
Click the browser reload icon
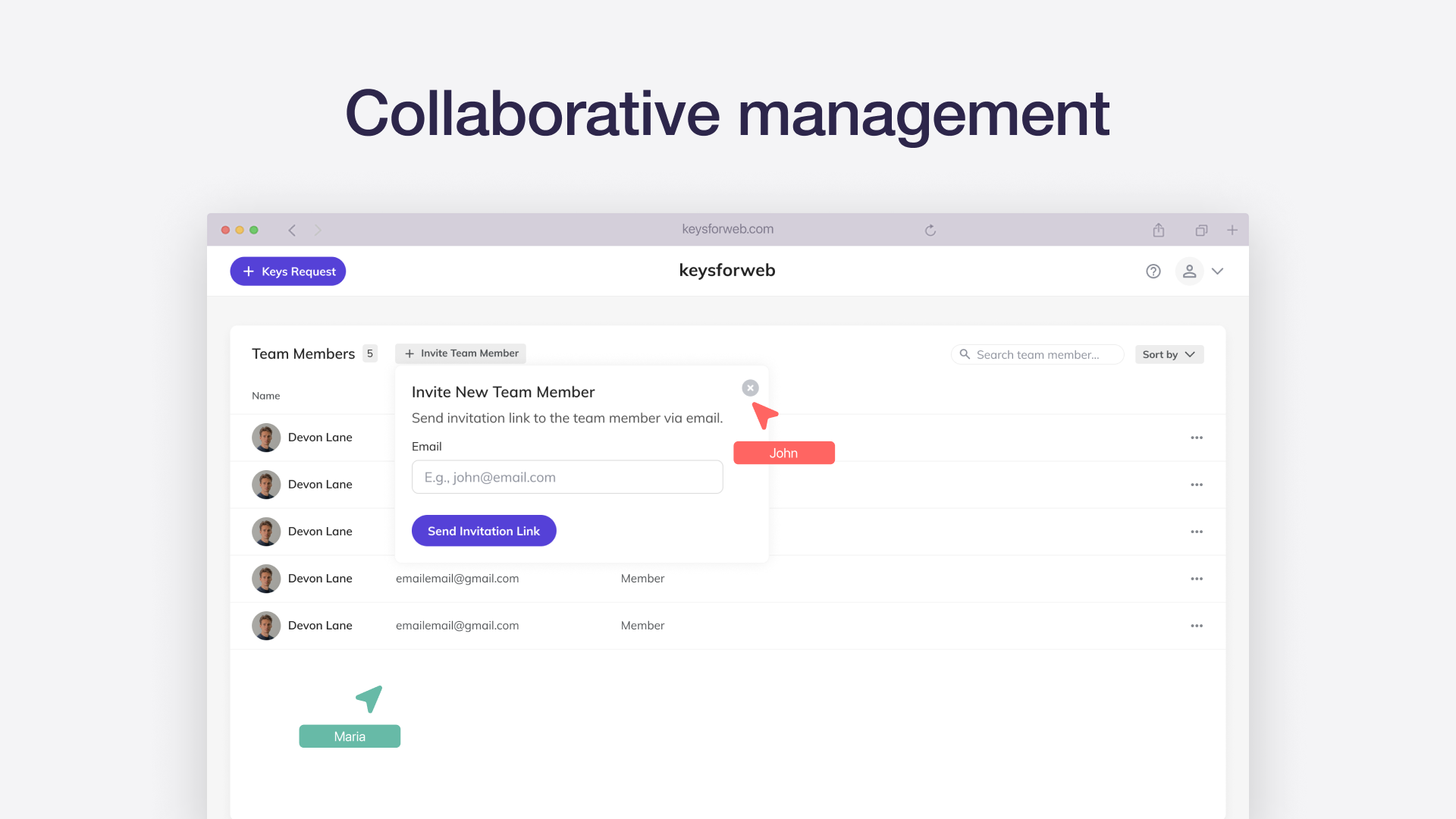pyautogui.click(x=930, y=231)
